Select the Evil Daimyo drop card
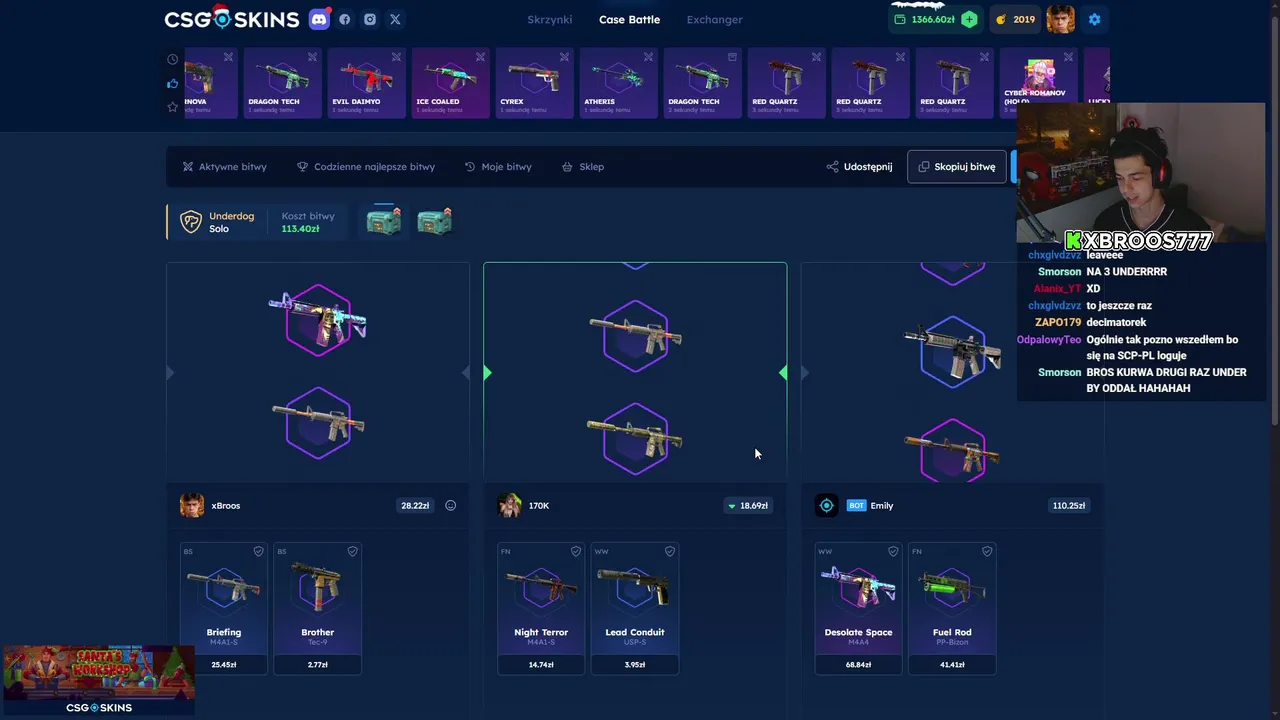The image size is (1280, 720). pyautogui.click(x=366, y=83)
